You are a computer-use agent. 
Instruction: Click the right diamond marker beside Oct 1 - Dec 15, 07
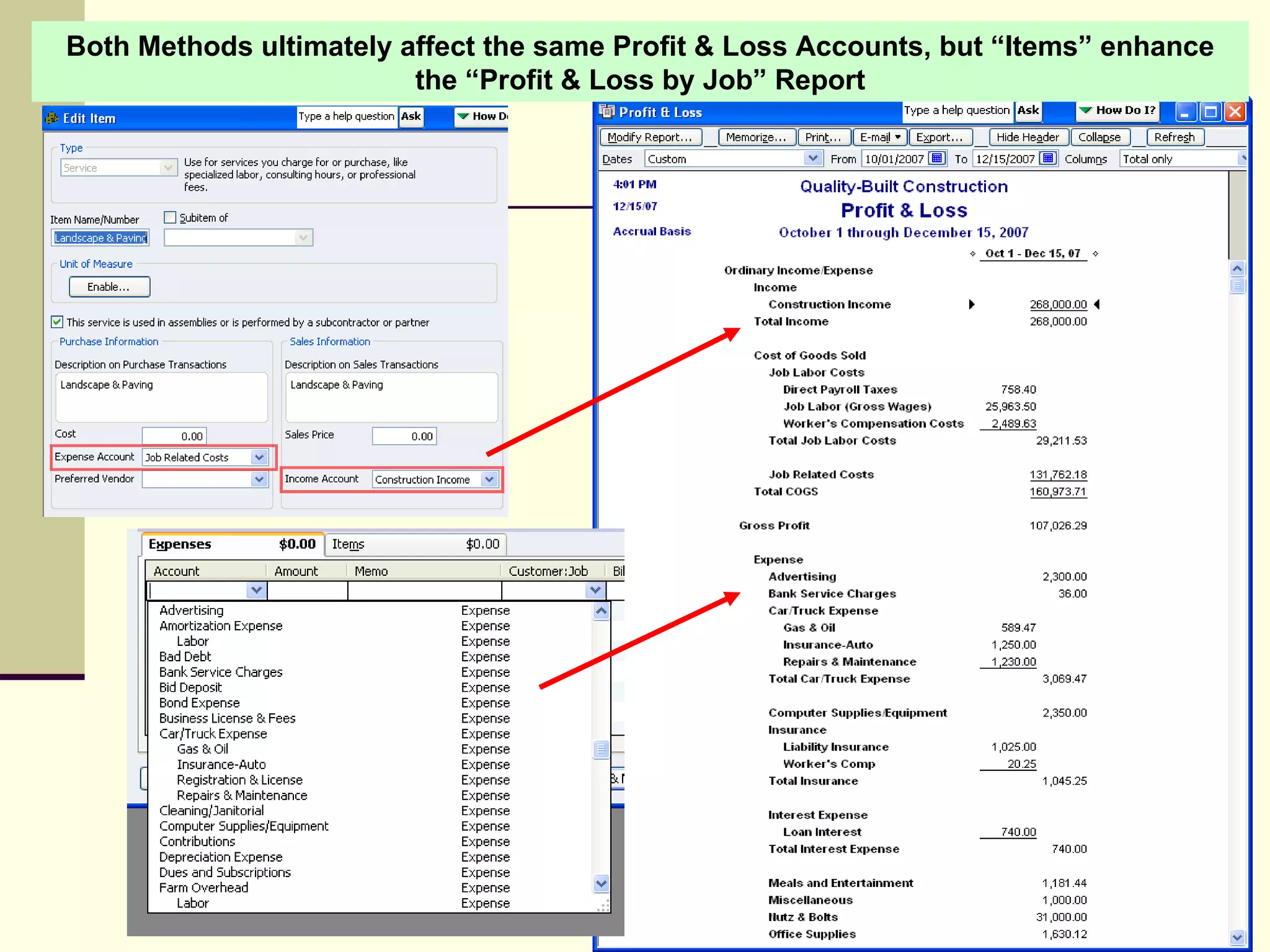tap(1096, 253)
